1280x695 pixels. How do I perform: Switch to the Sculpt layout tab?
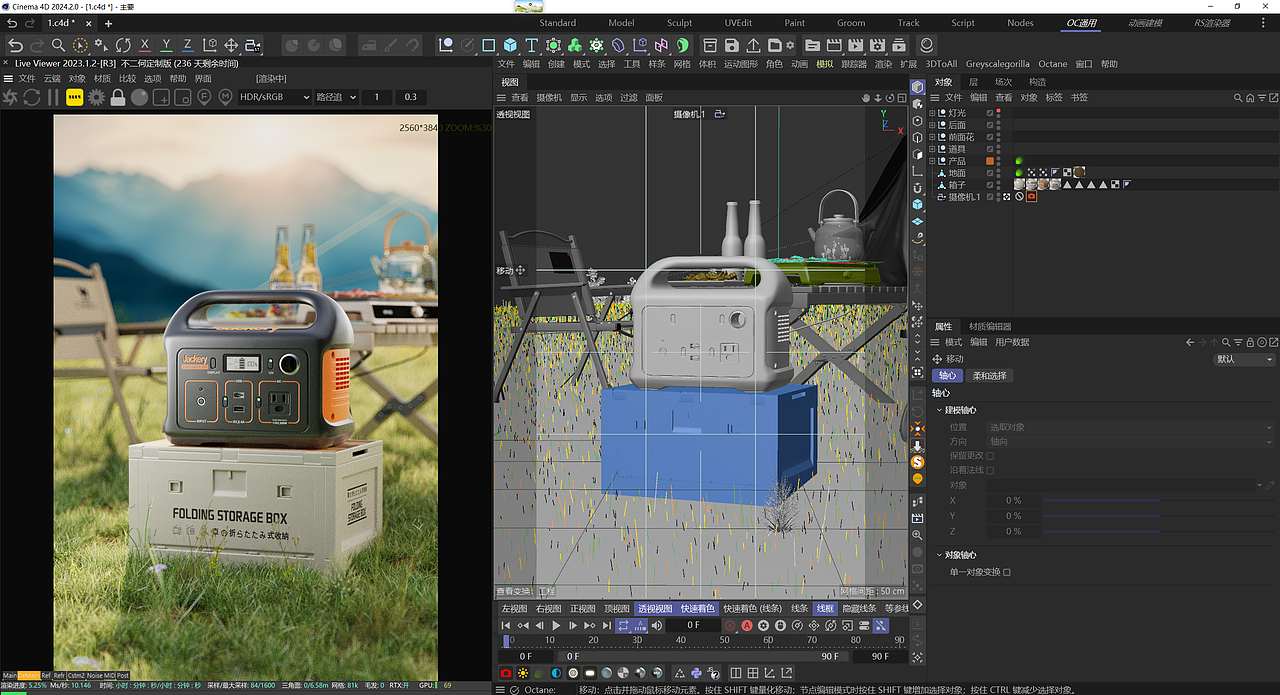pos(679,22)
